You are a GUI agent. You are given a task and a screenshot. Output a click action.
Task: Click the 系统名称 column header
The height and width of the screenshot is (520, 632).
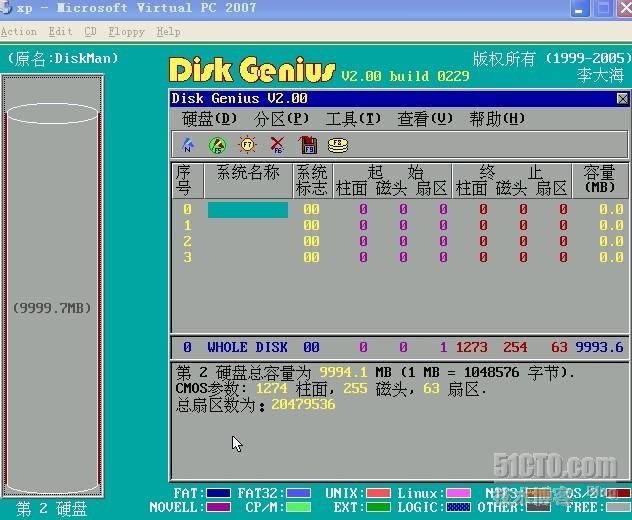click(x=248, y=181)
